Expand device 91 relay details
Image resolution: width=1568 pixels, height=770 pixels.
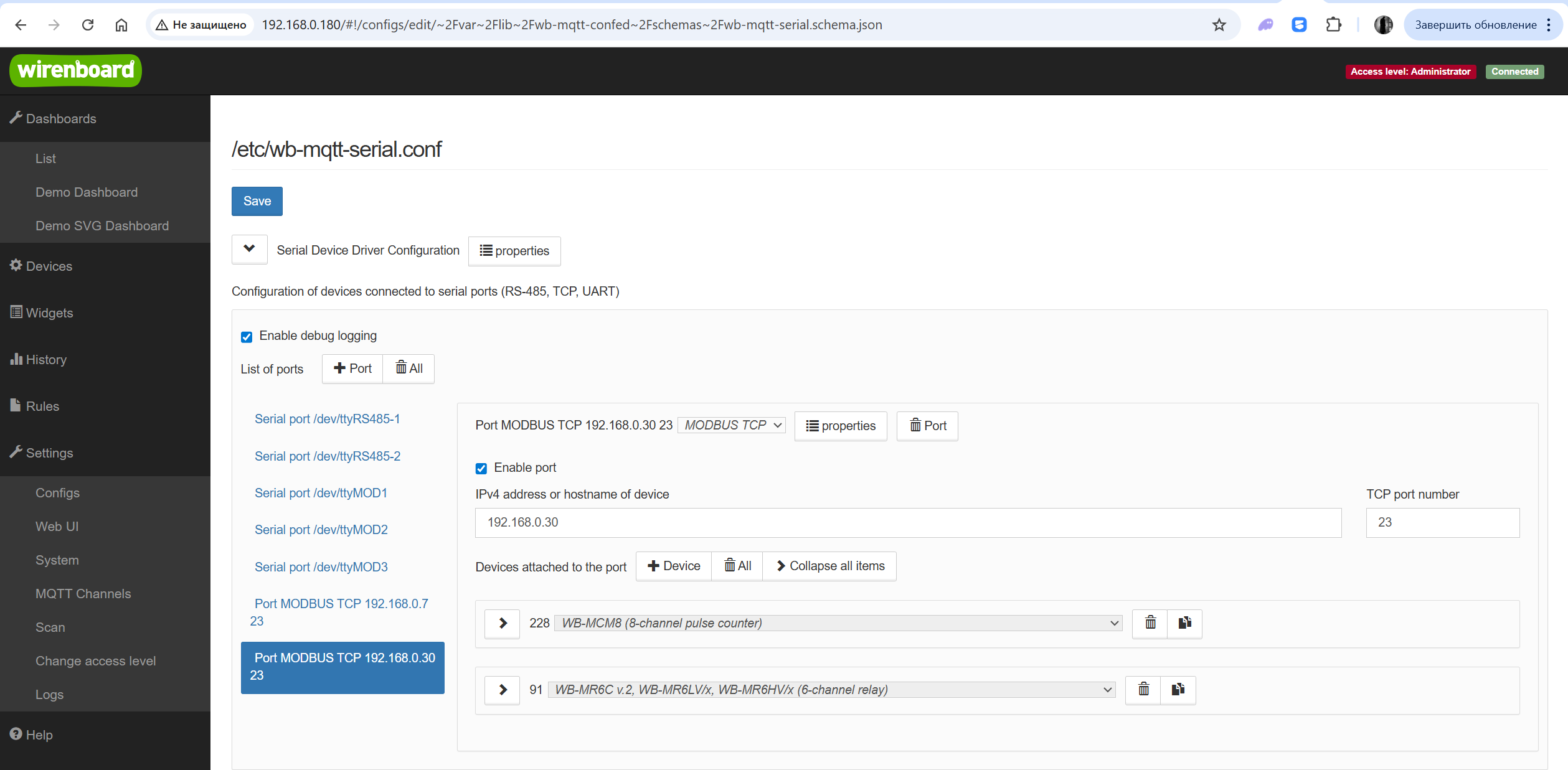click(503, 690)
